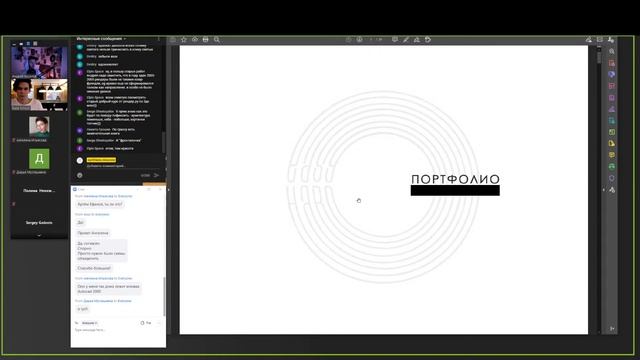Switch video panel to grid view icon
This screenshot has height=360, width=640.
35,43
